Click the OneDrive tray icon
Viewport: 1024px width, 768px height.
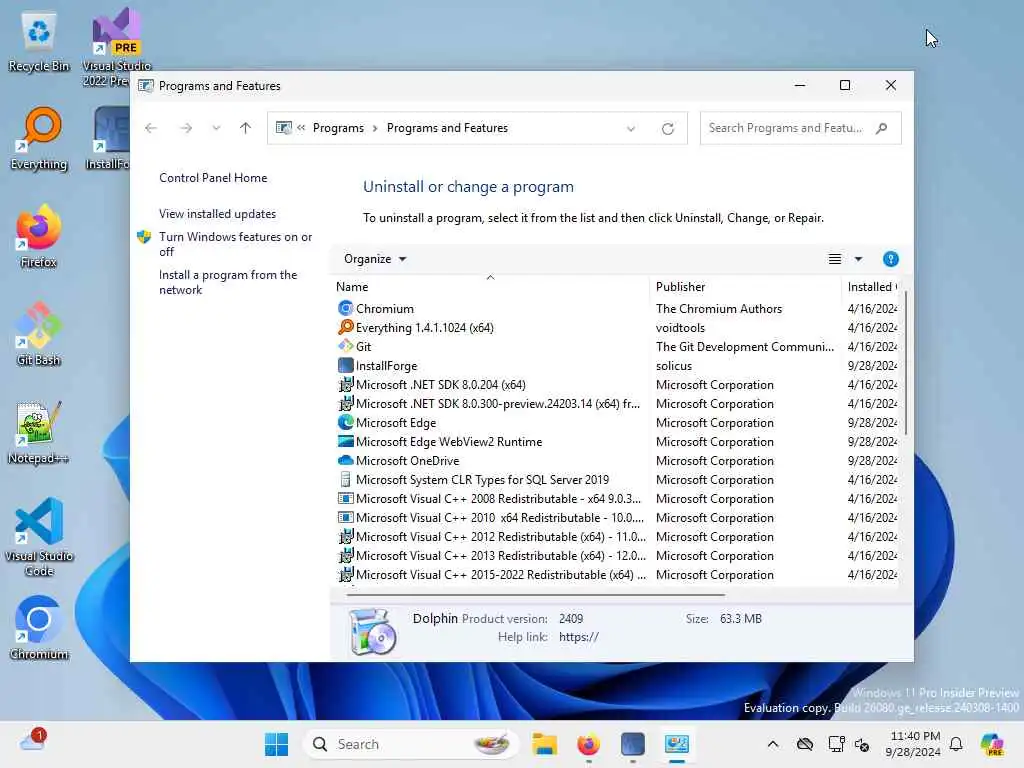click(805, 744)
